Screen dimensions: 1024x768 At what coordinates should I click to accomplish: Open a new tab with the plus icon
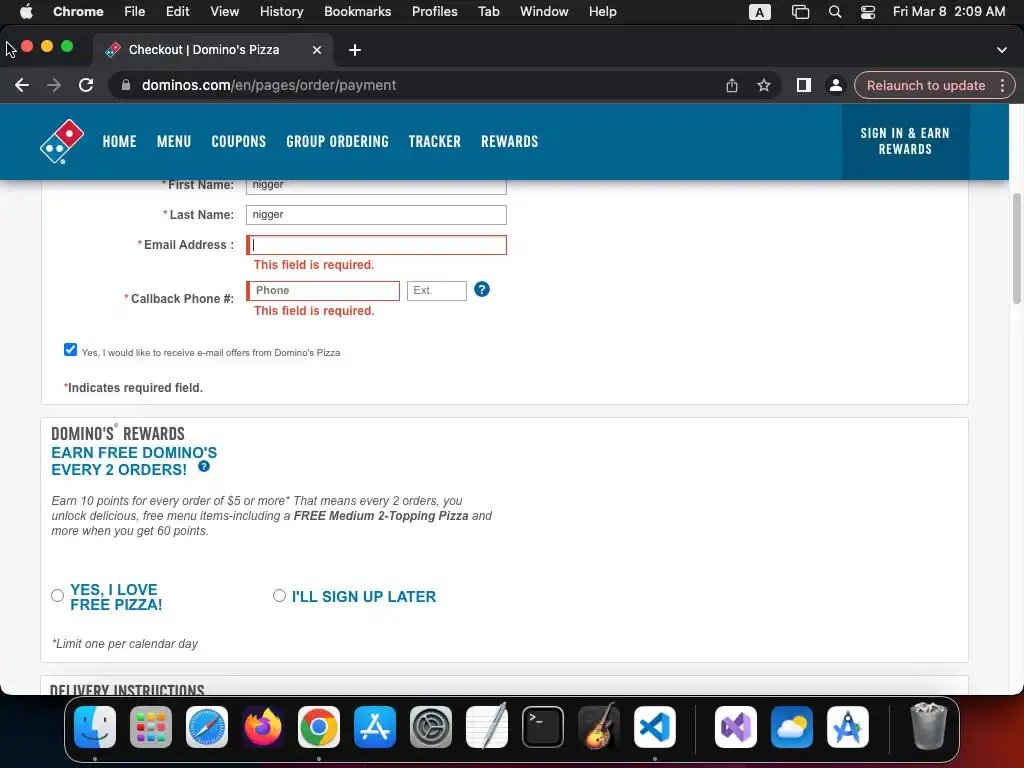tap(355, 50)
